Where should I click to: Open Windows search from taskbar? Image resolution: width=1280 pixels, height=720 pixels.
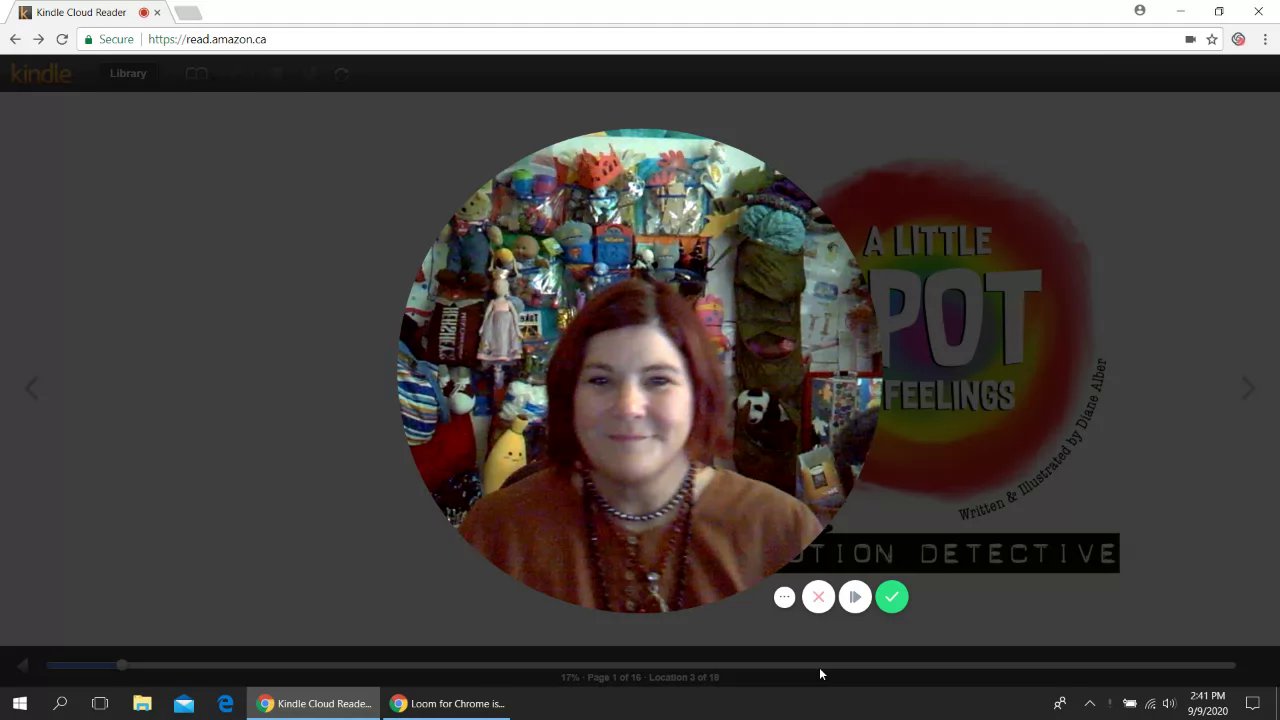point(60,703)
